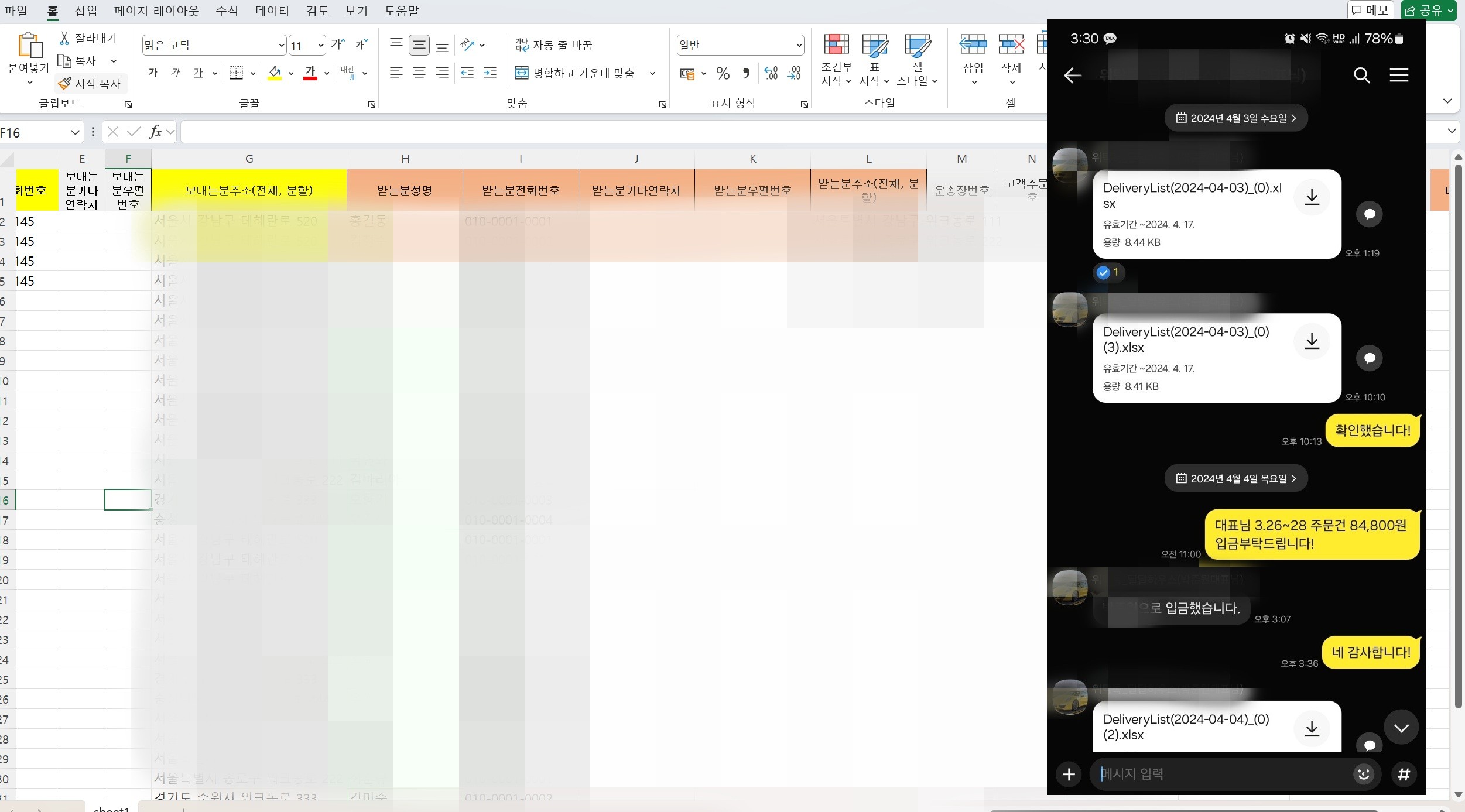
Task: Open the chat hamburger menu
Action: (x=1399, y=75)
